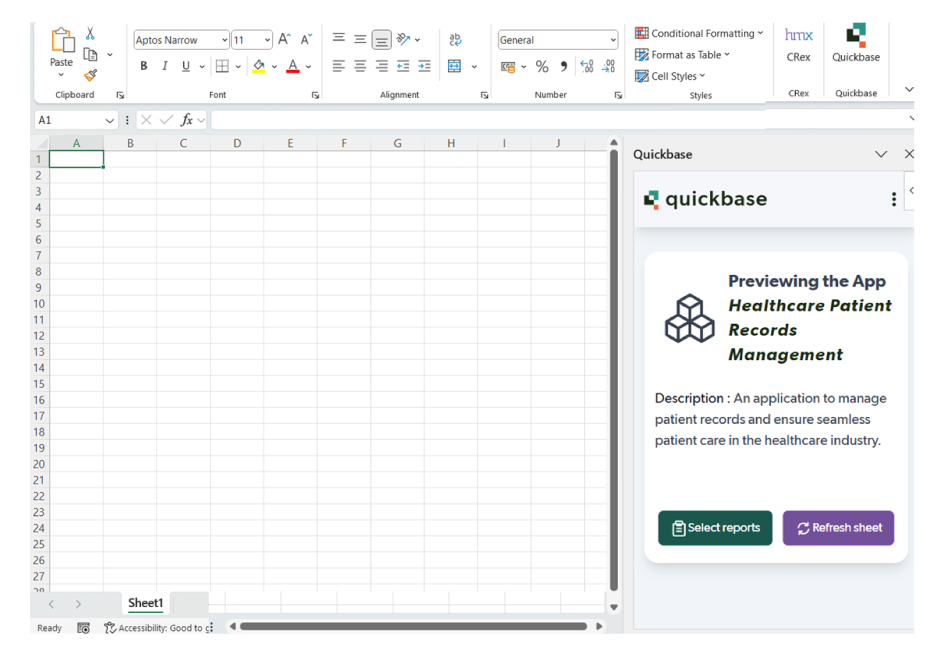Open the three-dot menu in Quickbase panel
This screenshot has width=952, height=656.
(x=893, y=200)
